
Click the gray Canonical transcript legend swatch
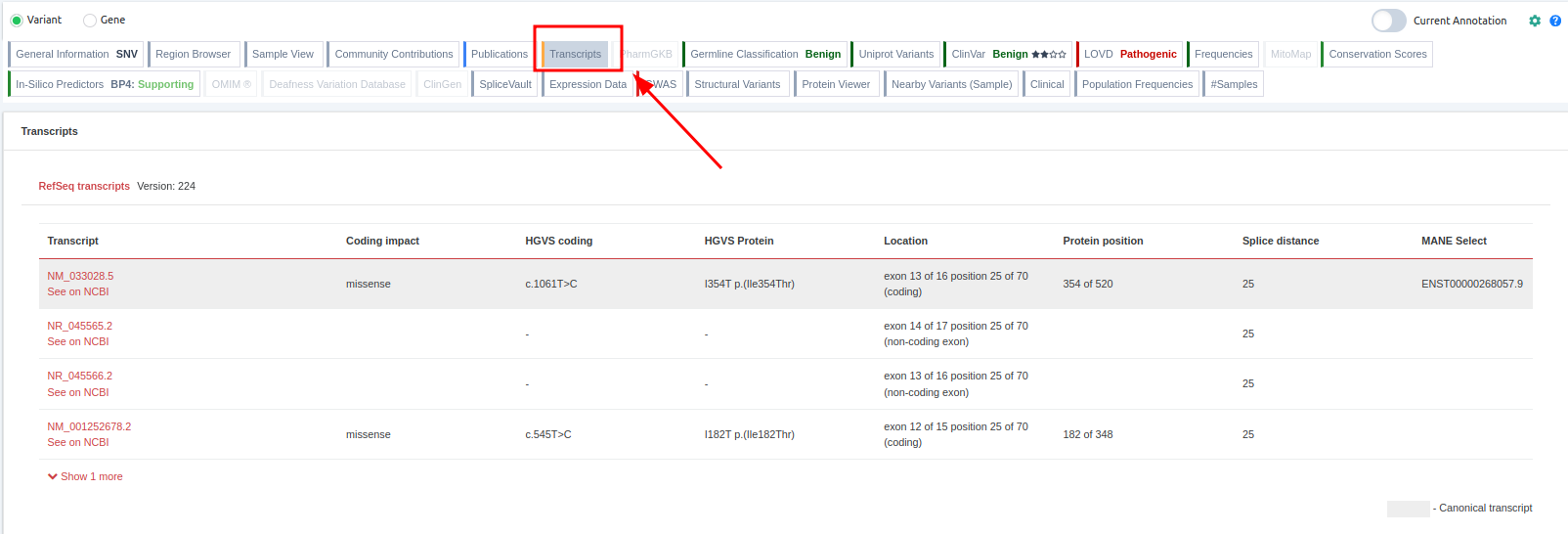tap(1408, 509)
